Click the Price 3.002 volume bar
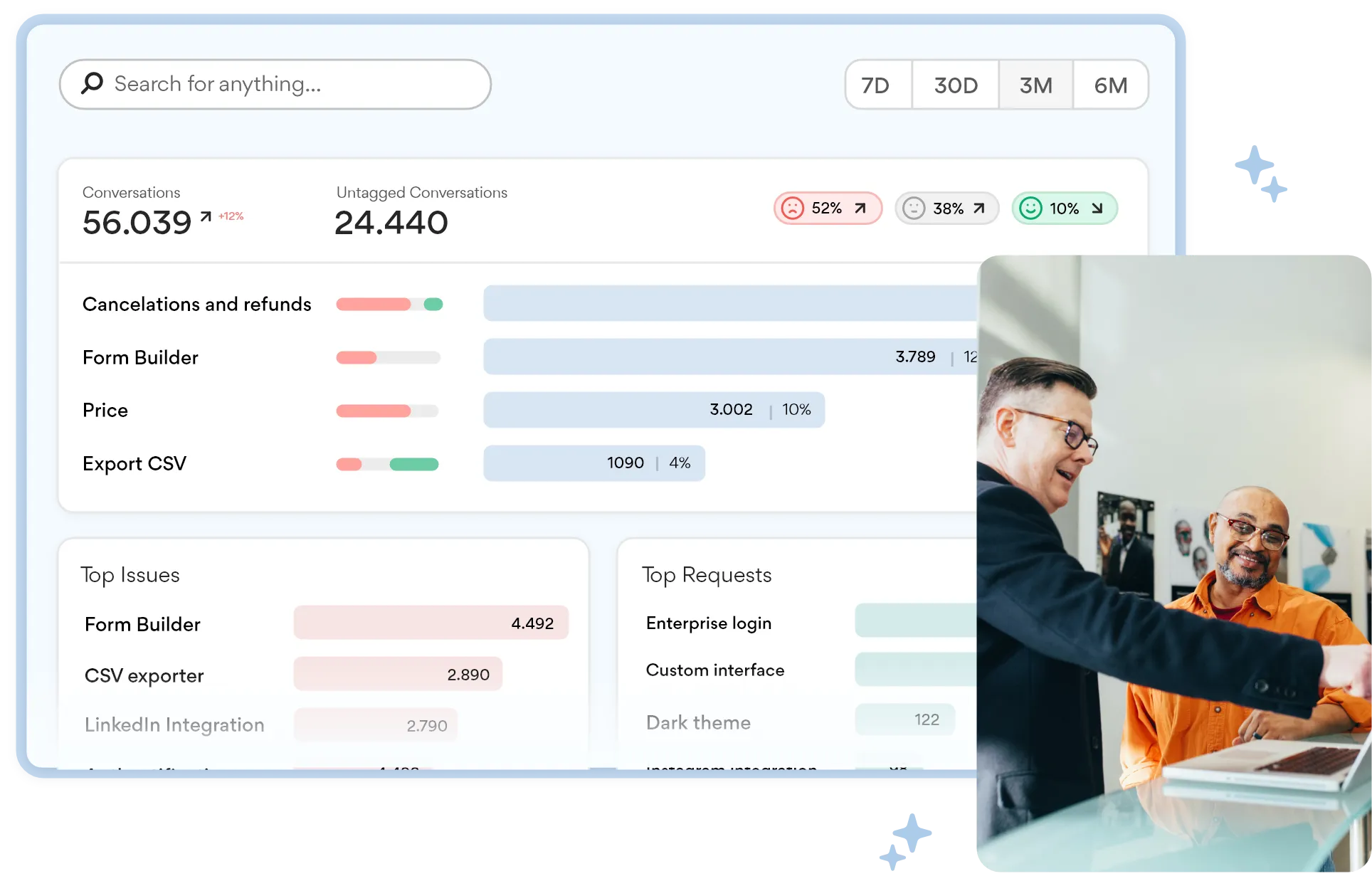Viewport: 1372px width, 881px height. coord(653,410)
